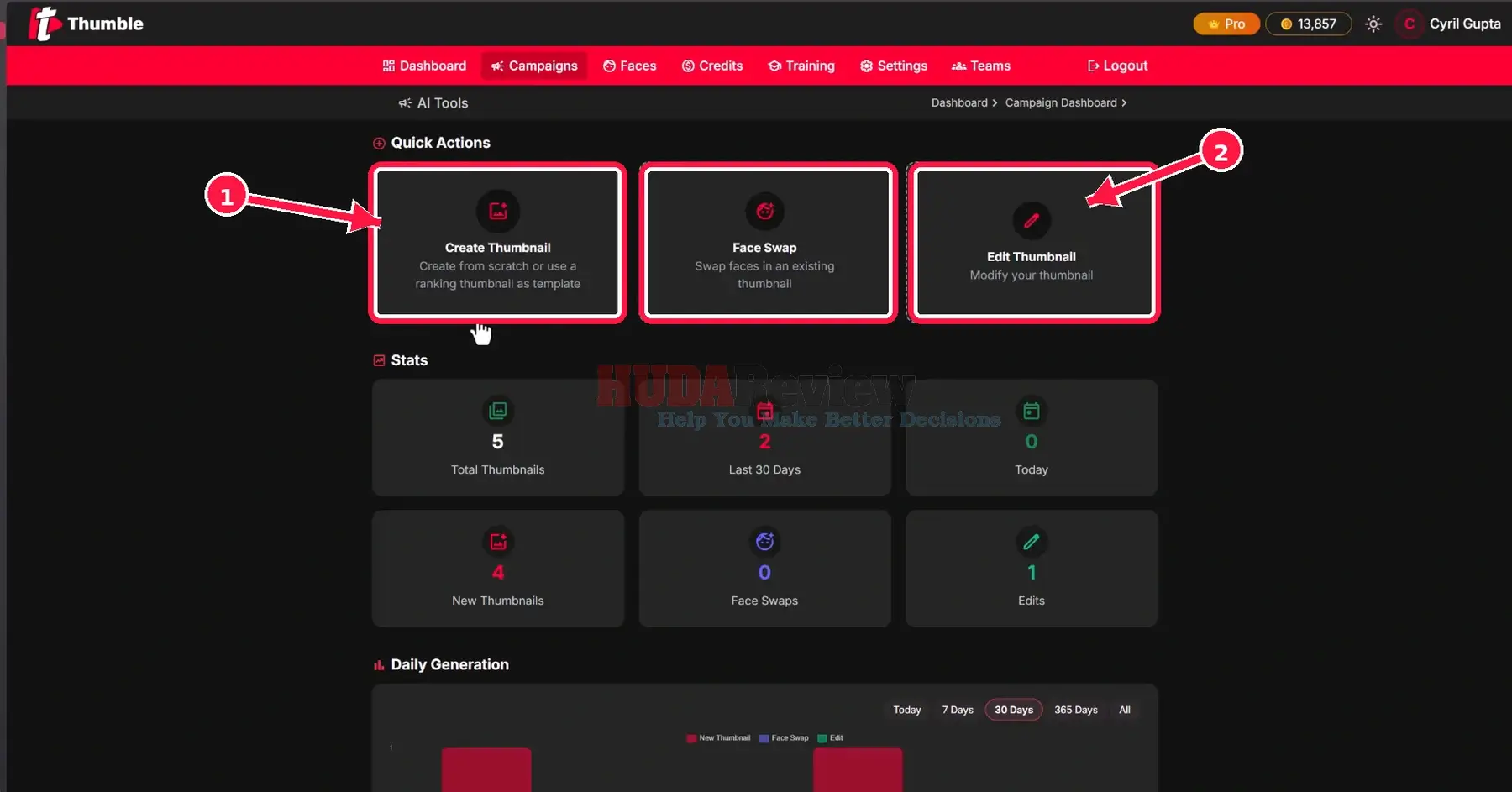Open the Settings menu item
The image size is (1512, 792).
(x=894, y=66)
